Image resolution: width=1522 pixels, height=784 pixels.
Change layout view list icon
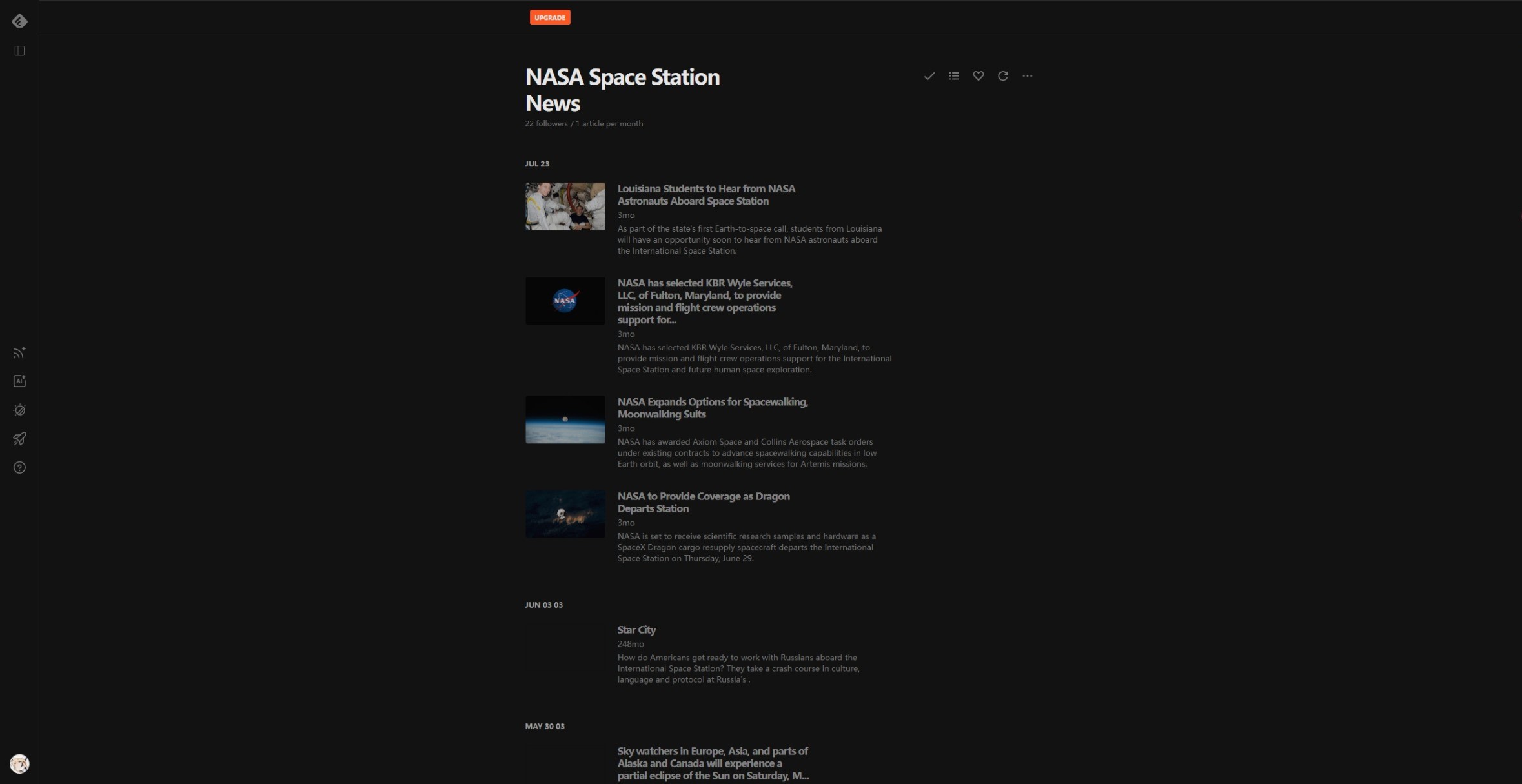pyautogui.click(x=954, y=76)
